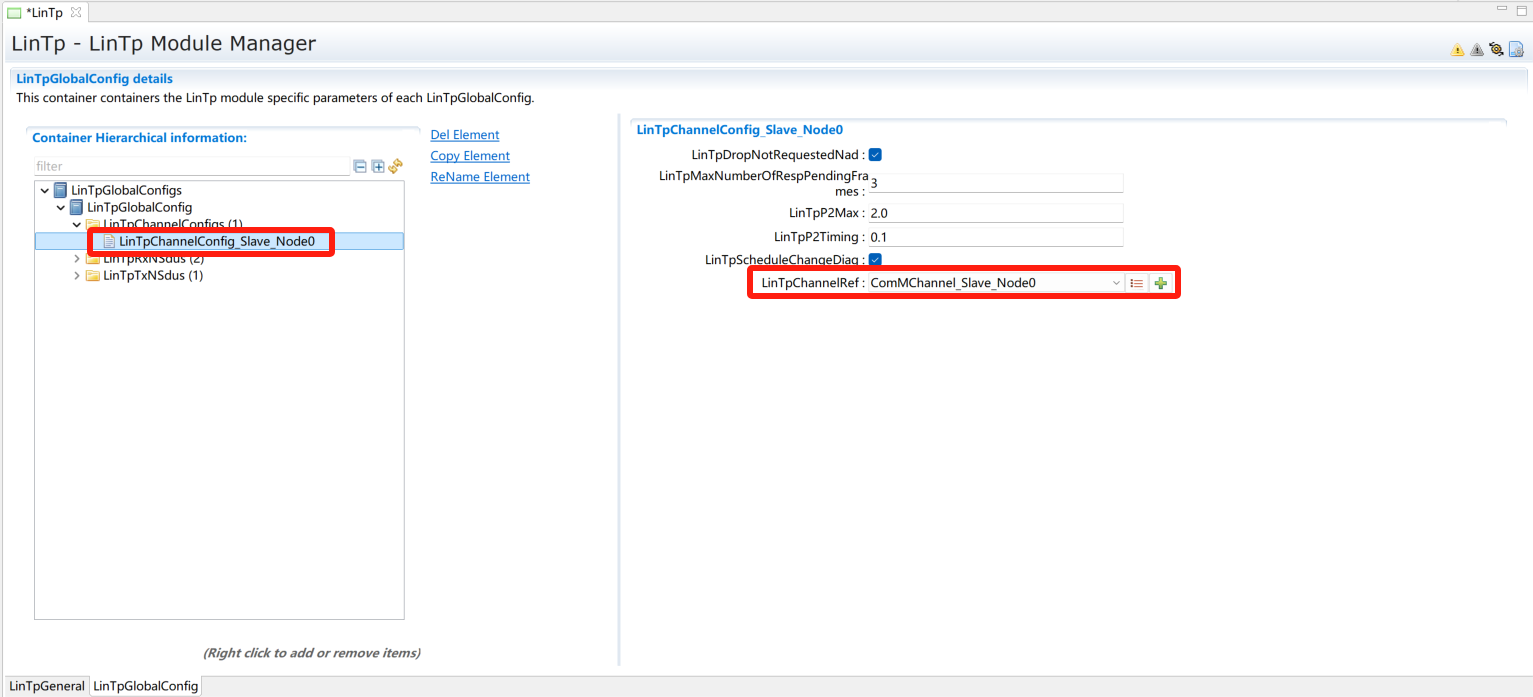This screenshot has width=1533, height=697.
Task: Uncheck the LinTpDropNotRequestedNad checkbox
Action: 875,155
